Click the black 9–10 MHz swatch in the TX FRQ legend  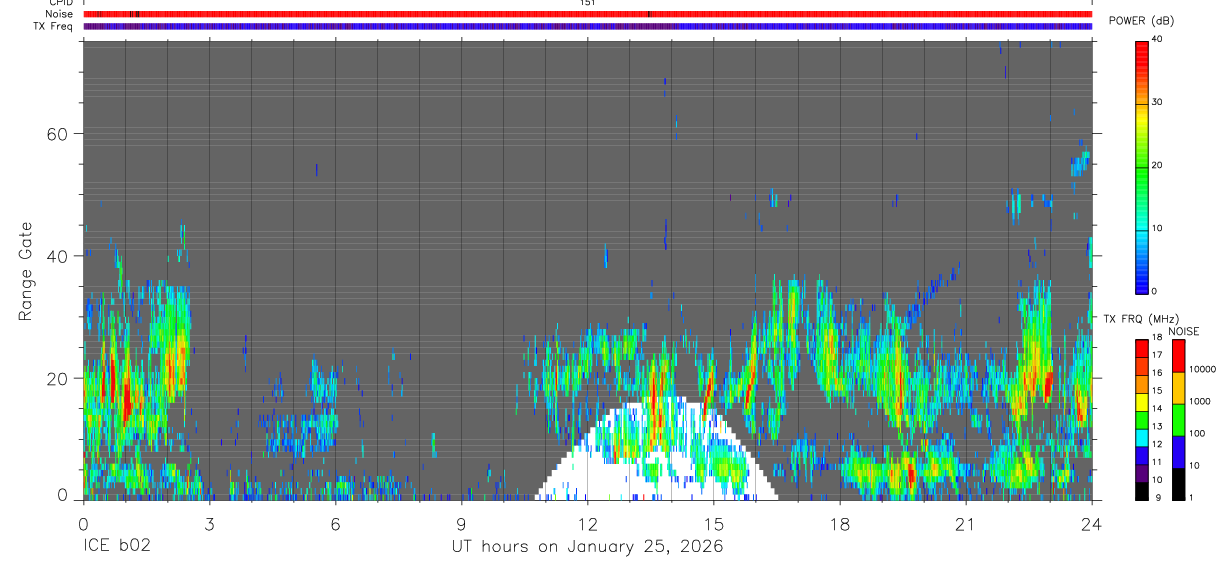[x=1142, y=490]
